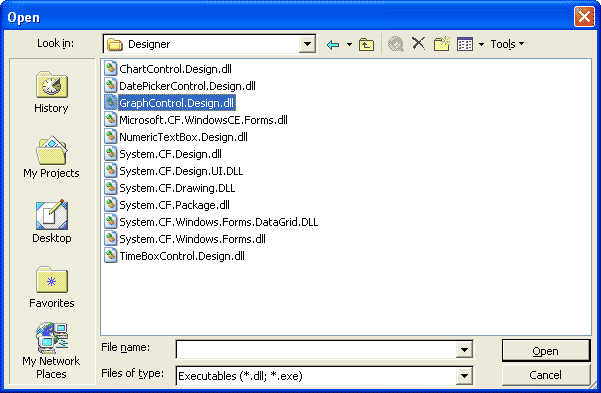
Task: Click the Designer folder icon in Look in
Action: pyautogui.click(x=115, y=44)
